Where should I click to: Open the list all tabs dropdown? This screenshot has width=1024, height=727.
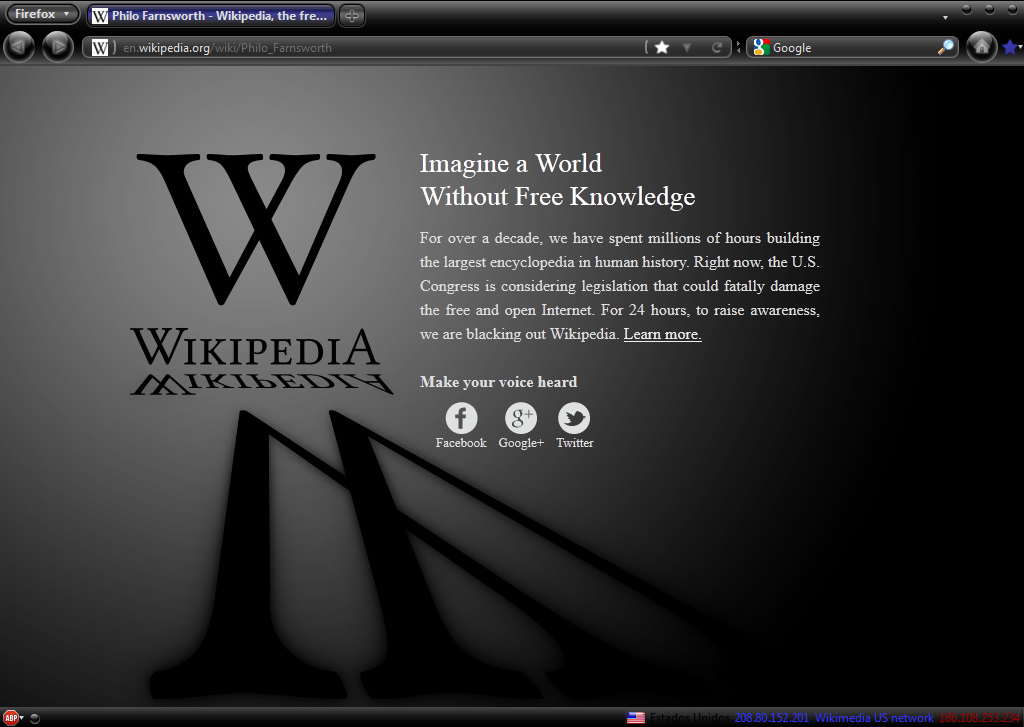945,17
